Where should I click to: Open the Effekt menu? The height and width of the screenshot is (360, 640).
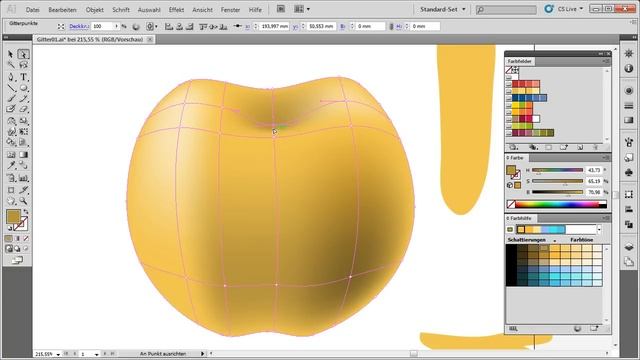click(x=176, y=10)
